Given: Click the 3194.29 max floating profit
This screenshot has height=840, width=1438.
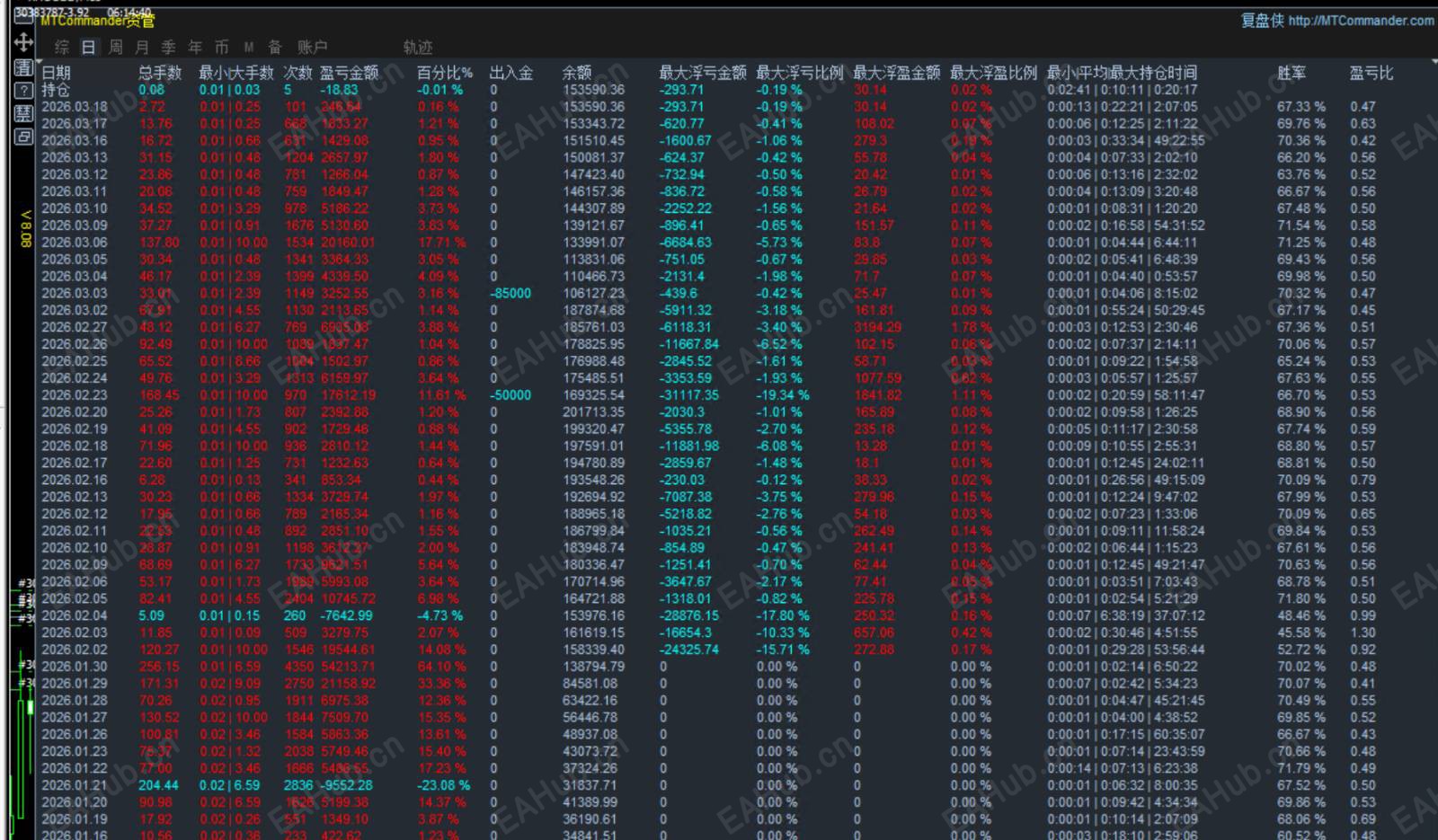Looking at the screenshot, I should [x=878, y=328].
